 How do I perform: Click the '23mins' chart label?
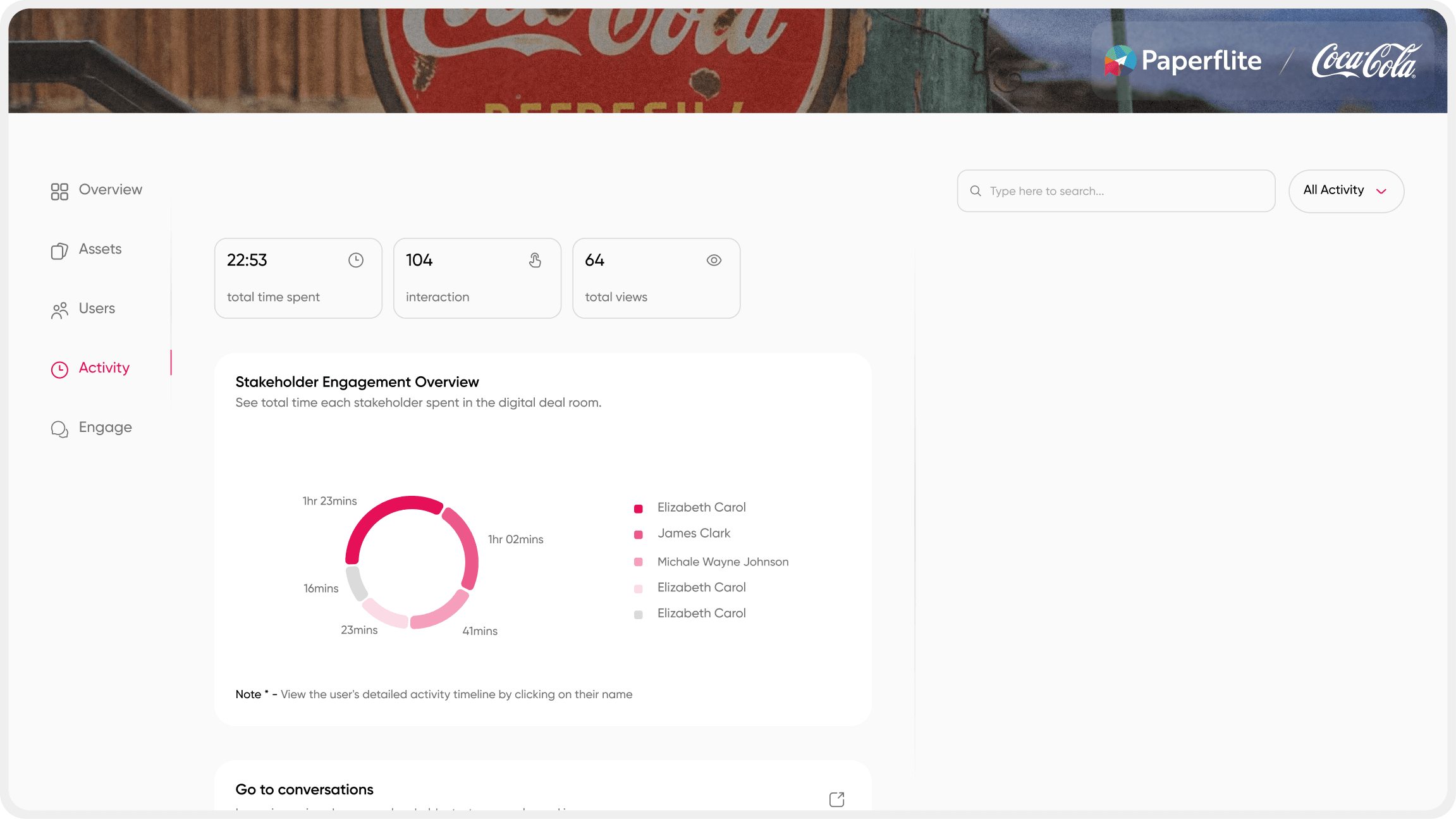point(359,630)
